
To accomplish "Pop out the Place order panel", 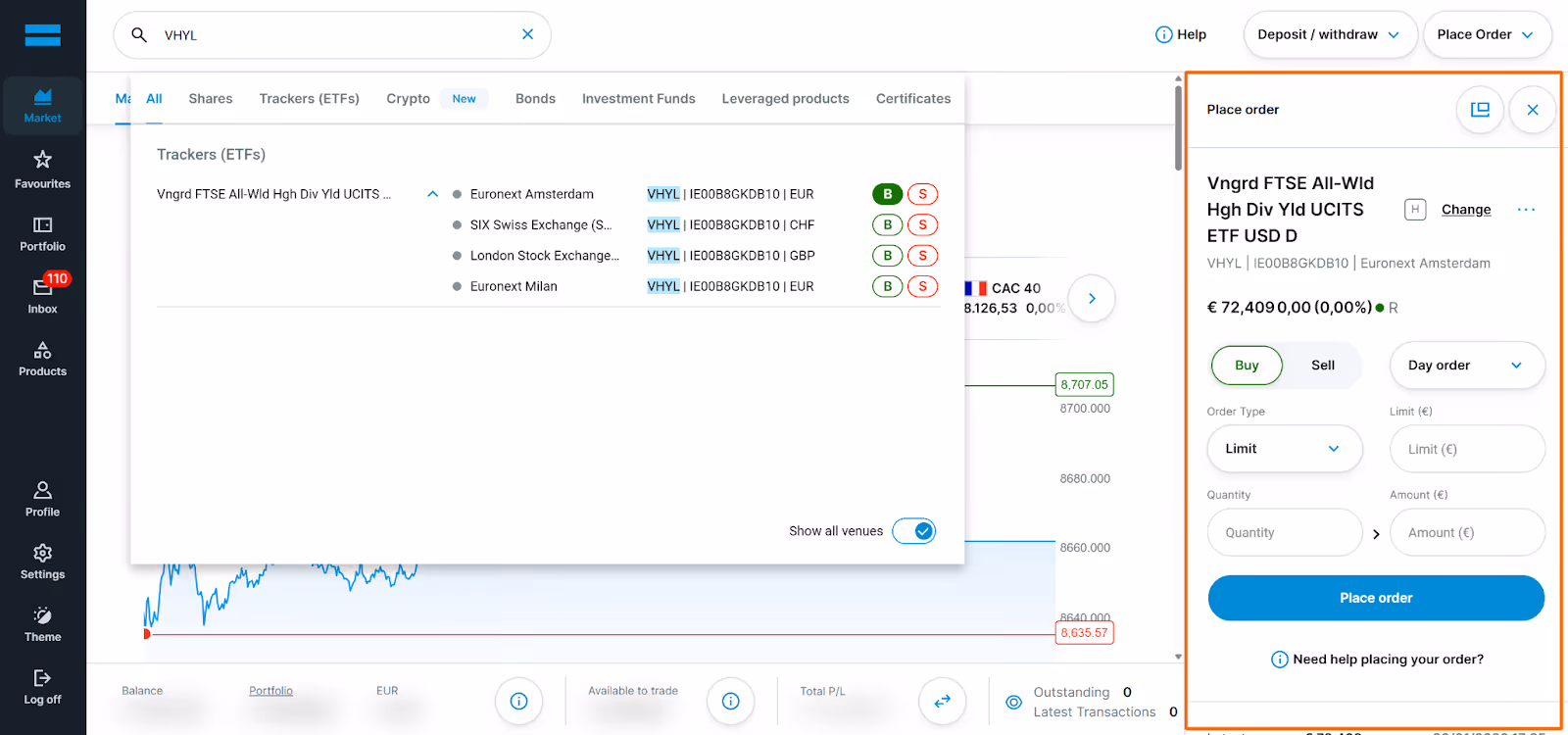I will coord(1480,110).
